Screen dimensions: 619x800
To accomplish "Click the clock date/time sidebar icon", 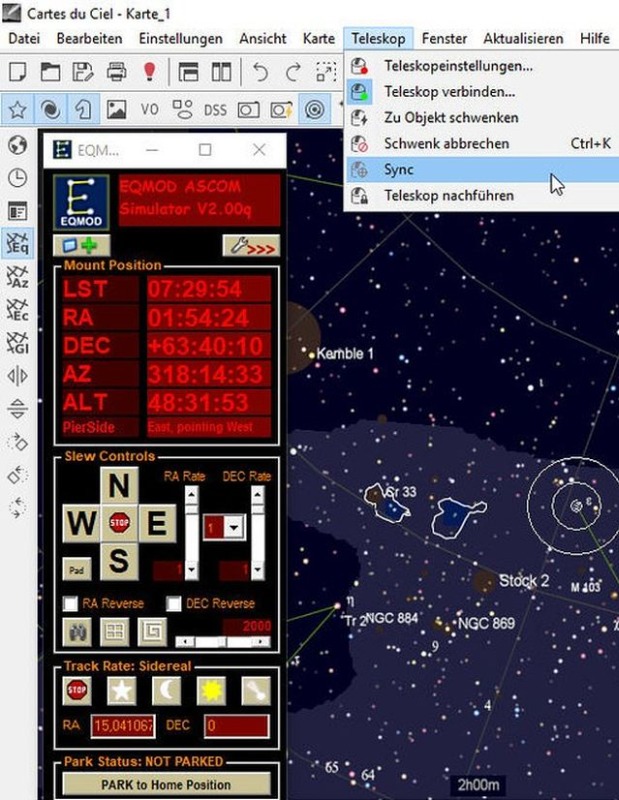I will click(x=18, y=178).
